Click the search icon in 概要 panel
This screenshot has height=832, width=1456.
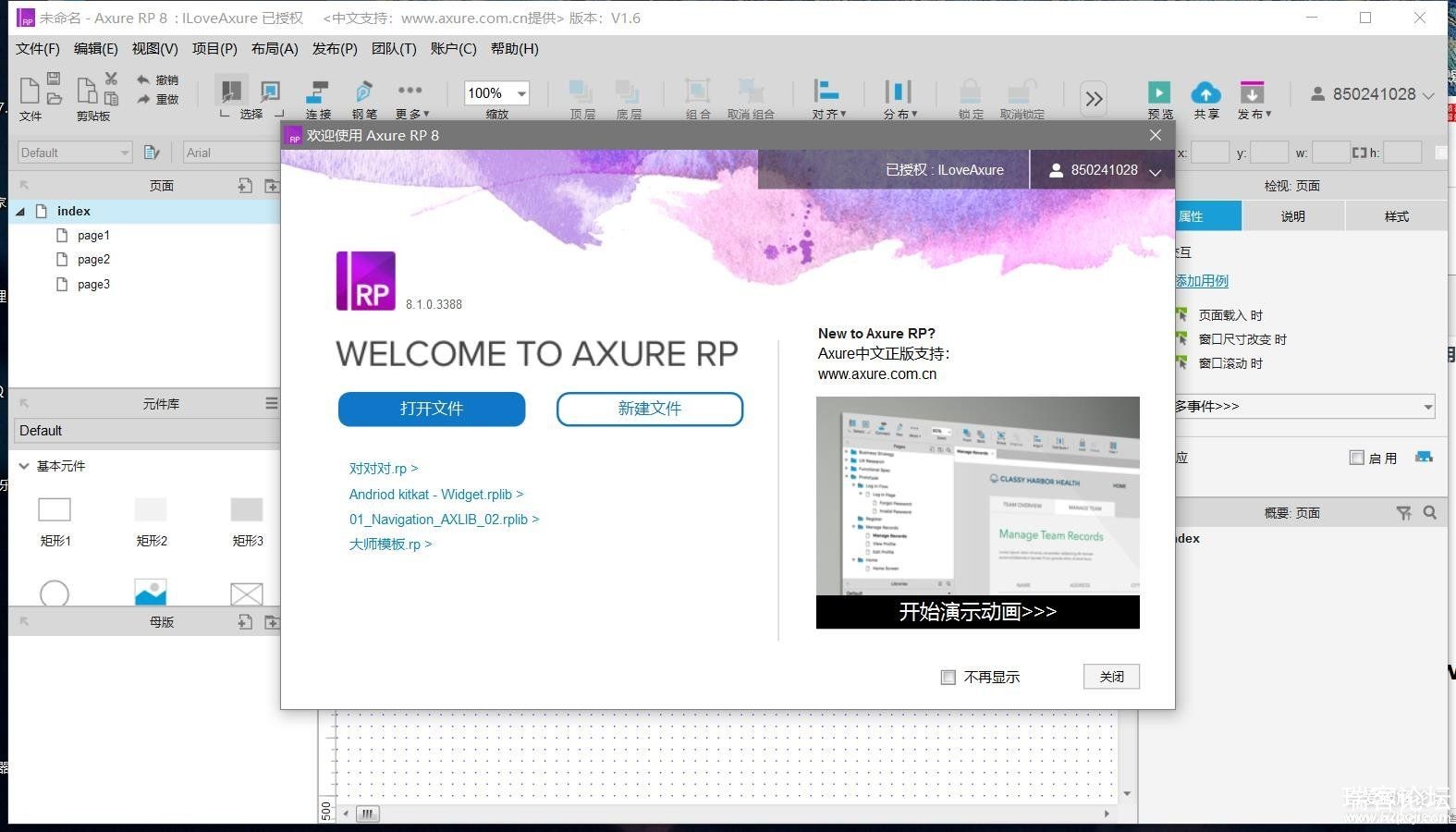(1430, 513)
